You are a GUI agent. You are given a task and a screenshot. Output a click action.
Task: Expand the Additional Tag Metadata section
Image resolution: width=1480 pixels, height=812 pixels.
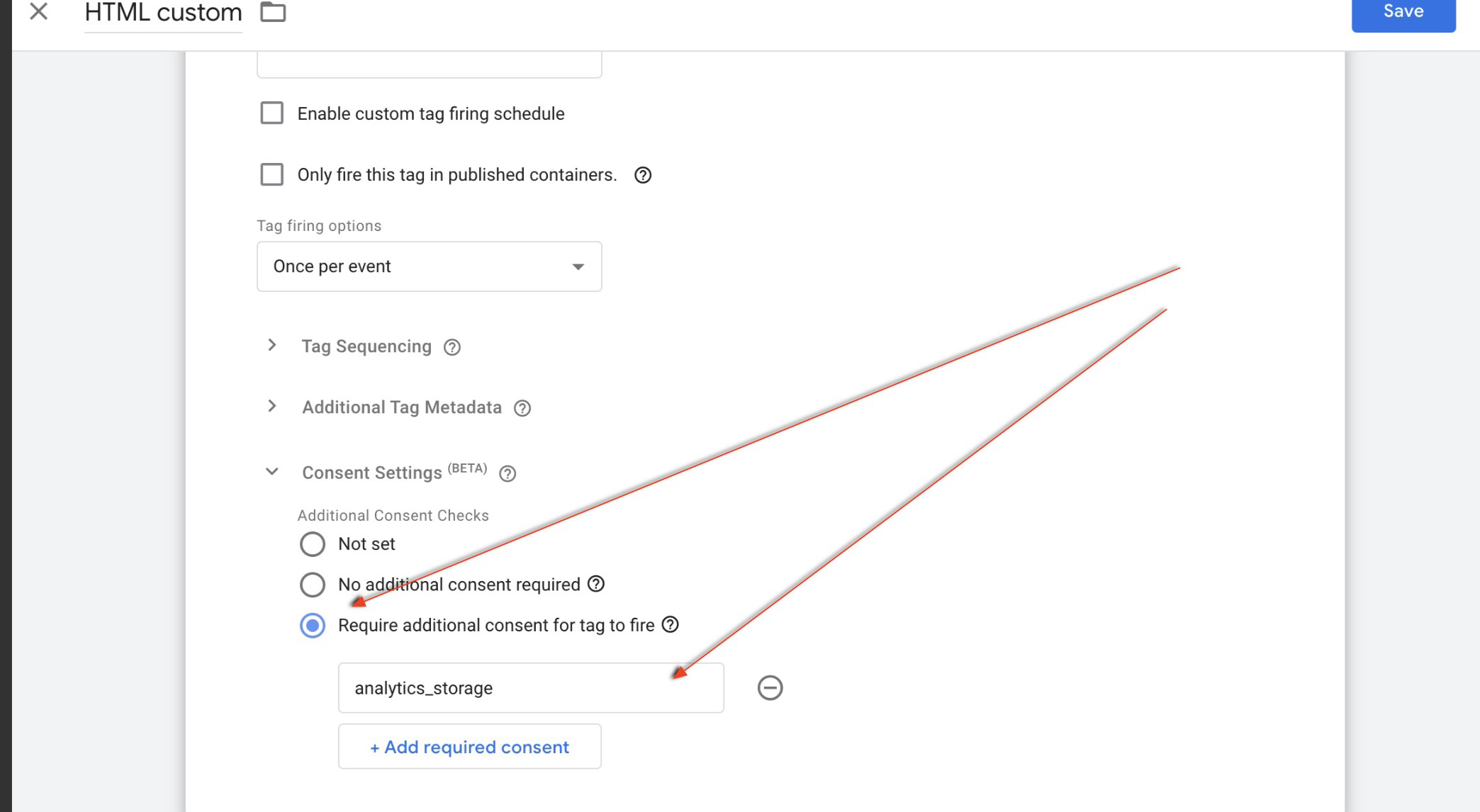pos(272,407)
